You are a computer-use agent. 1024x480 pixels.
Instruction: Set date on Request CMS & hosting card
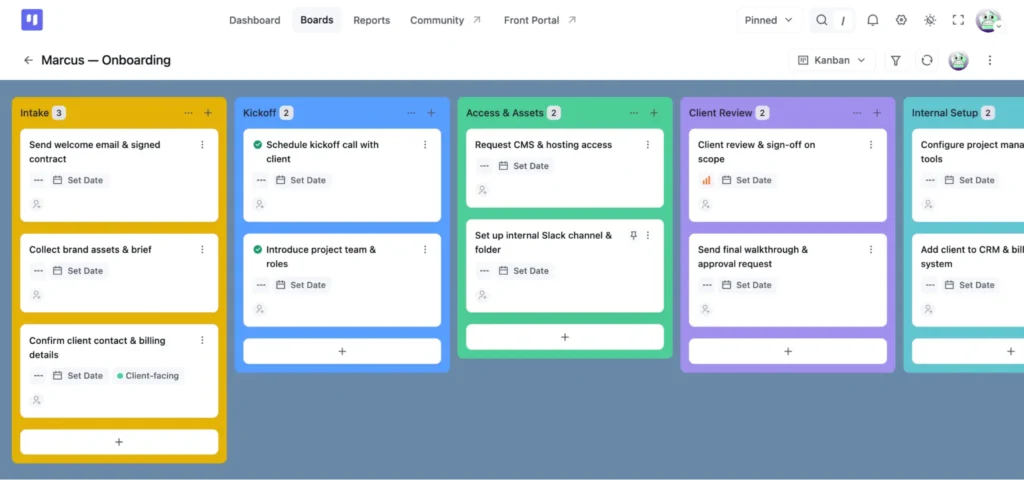tap(524, 166)
